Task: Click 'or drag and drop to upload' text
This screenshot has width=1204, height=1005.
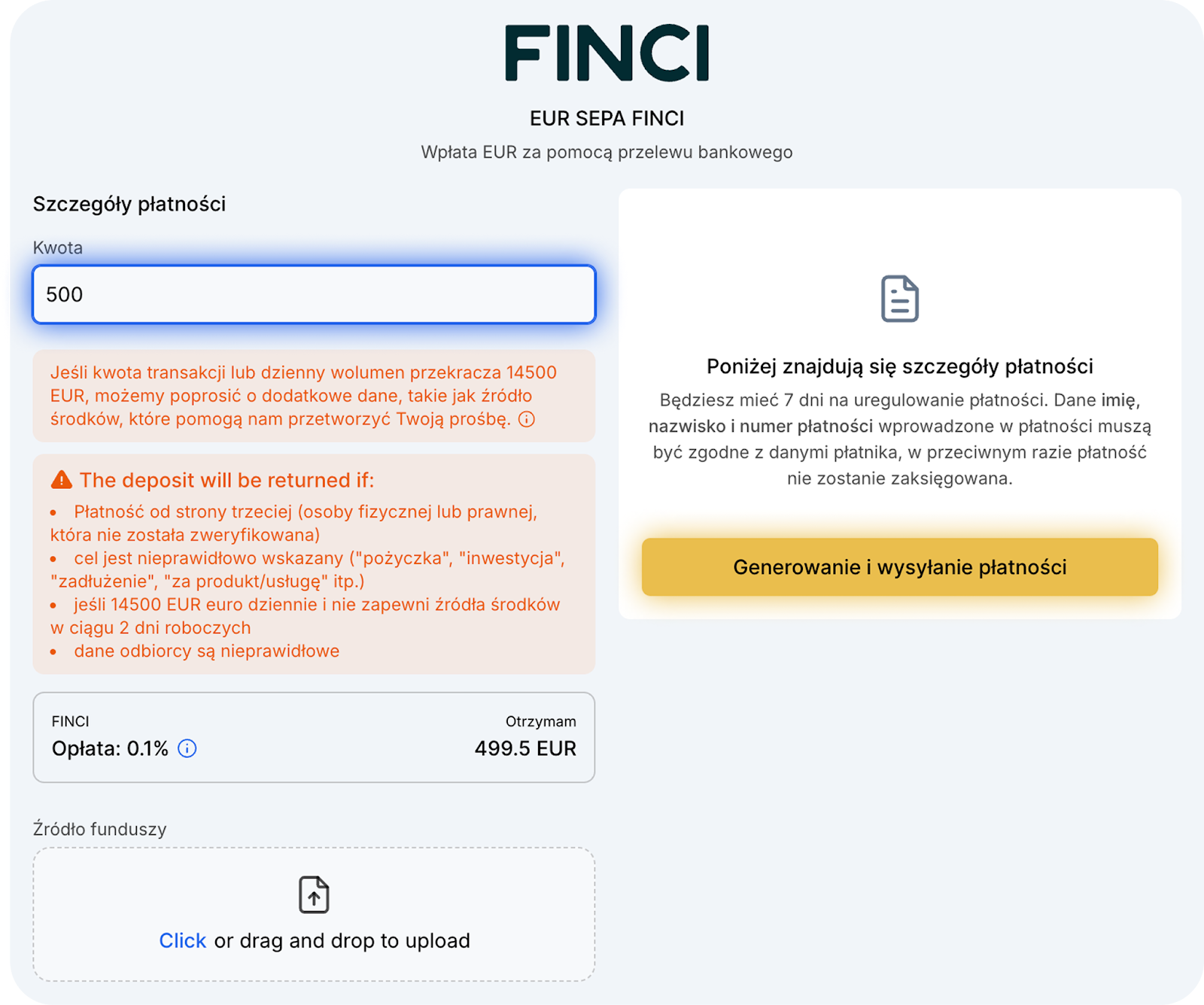Action: coord(342,940)
